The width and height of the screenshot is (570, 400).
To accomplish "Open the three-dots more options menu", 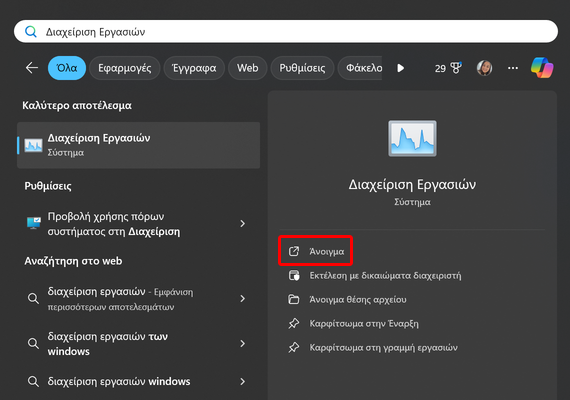I will pos(513,68).
